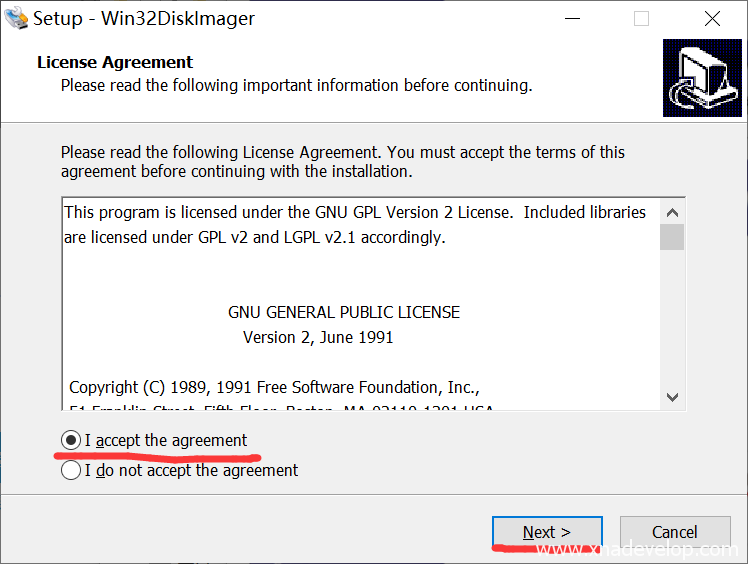The height and width of the screenshot is (564, 748).
Task: Click the greyed-out maximize button
Action: pos(641,19)
